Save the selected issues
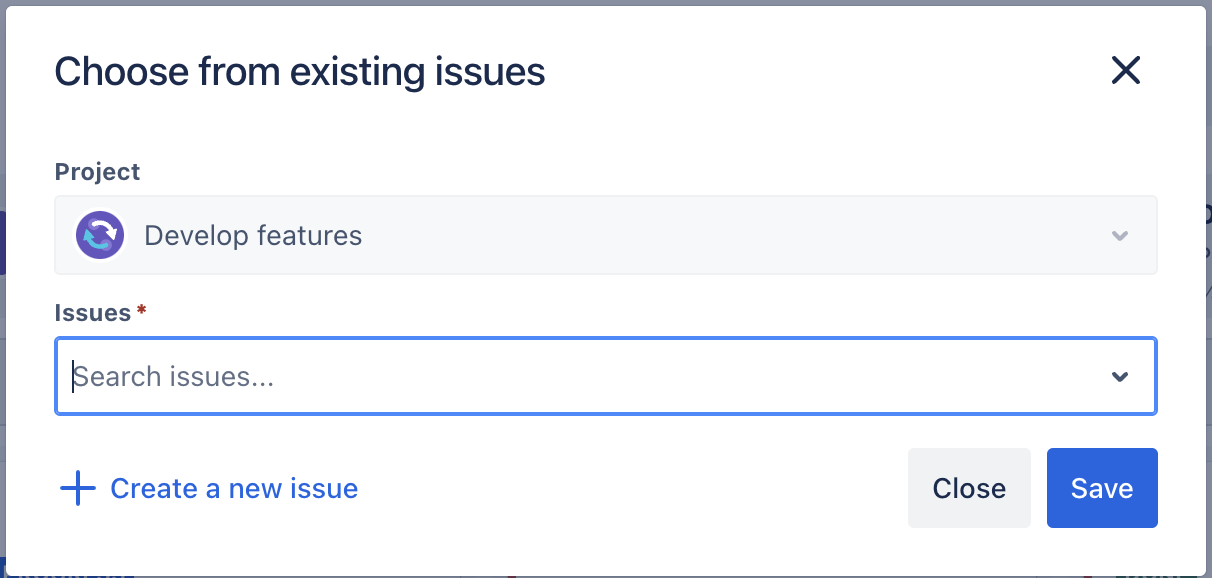 [1102, 488]
